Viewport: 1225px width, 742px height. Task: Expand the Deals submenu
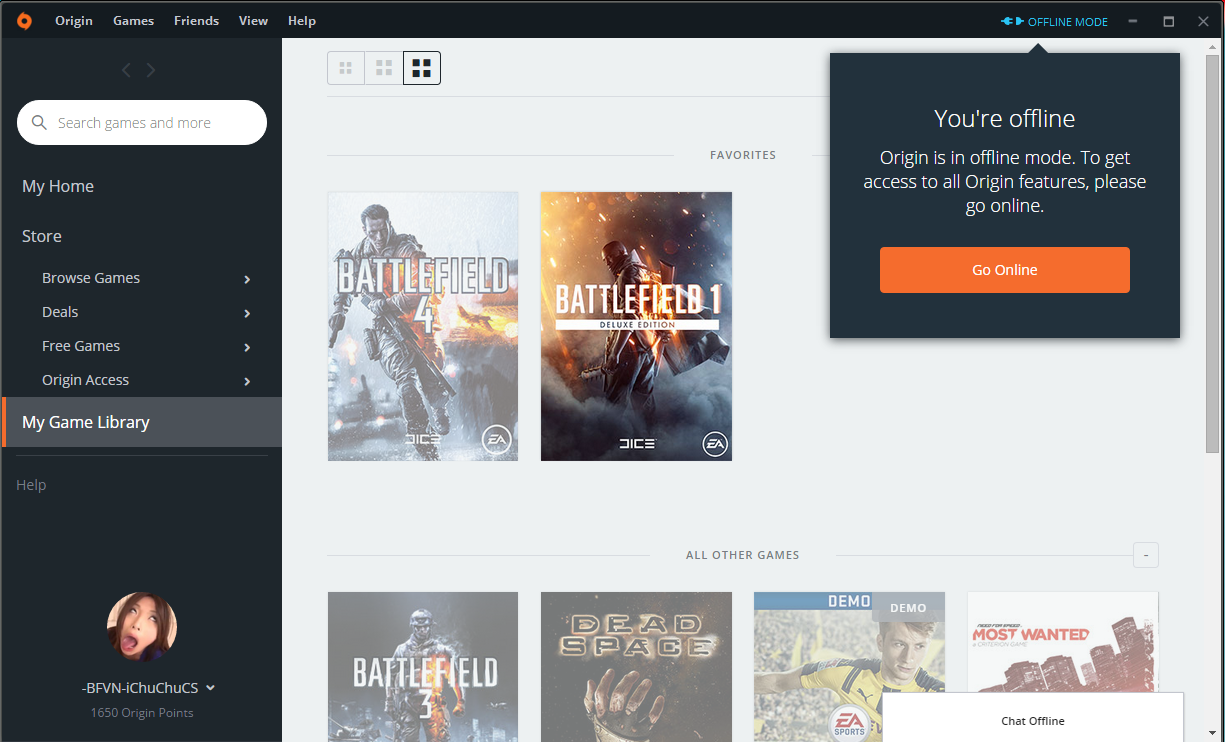[247, 313]
